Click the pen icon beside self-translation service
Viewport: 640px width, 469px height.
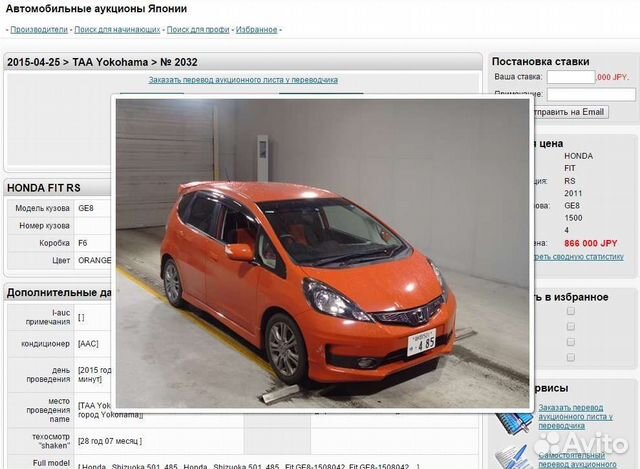512,457
